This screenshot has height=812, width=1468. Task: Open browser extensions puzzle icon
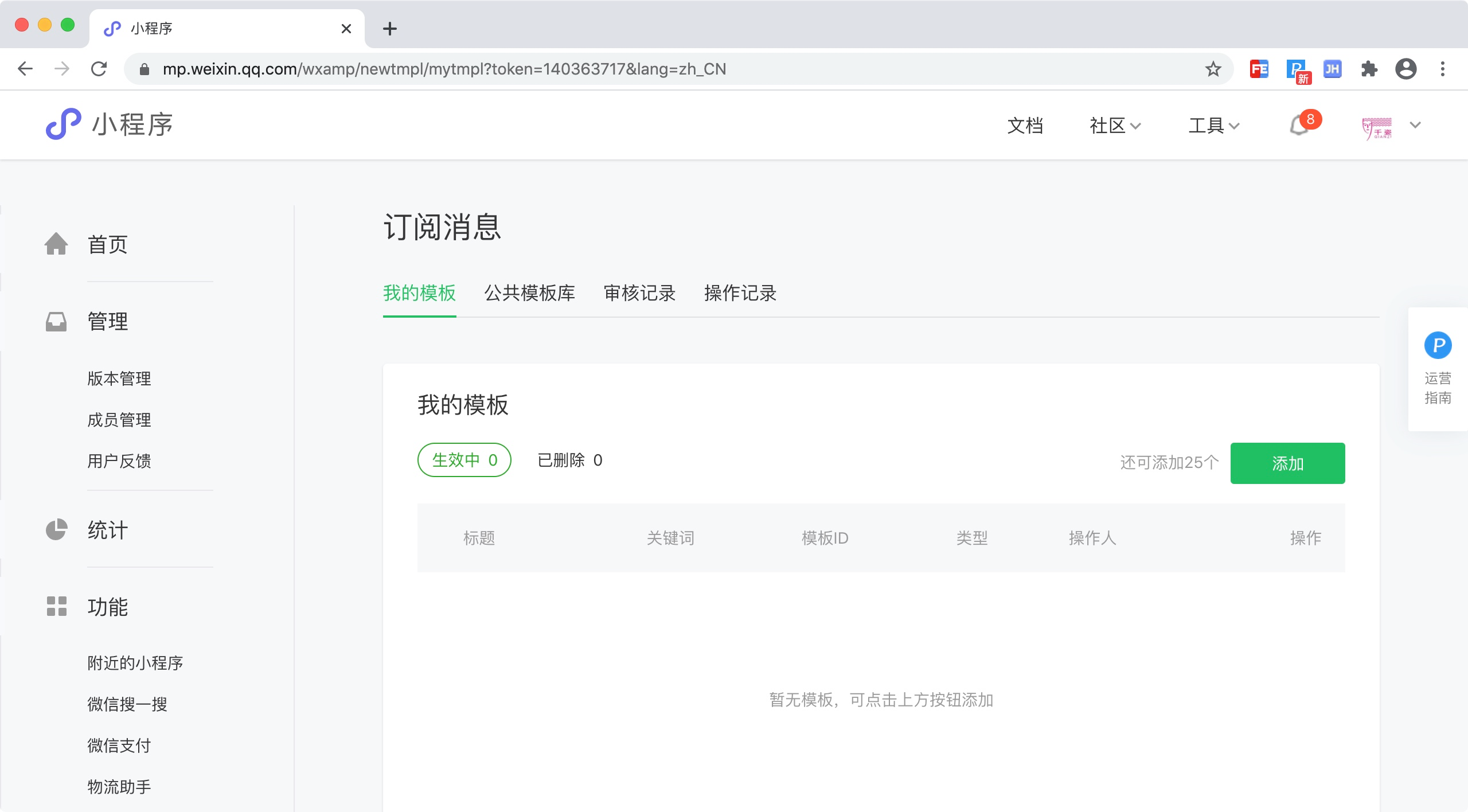pyautogui.click(x=1369, y=69)
